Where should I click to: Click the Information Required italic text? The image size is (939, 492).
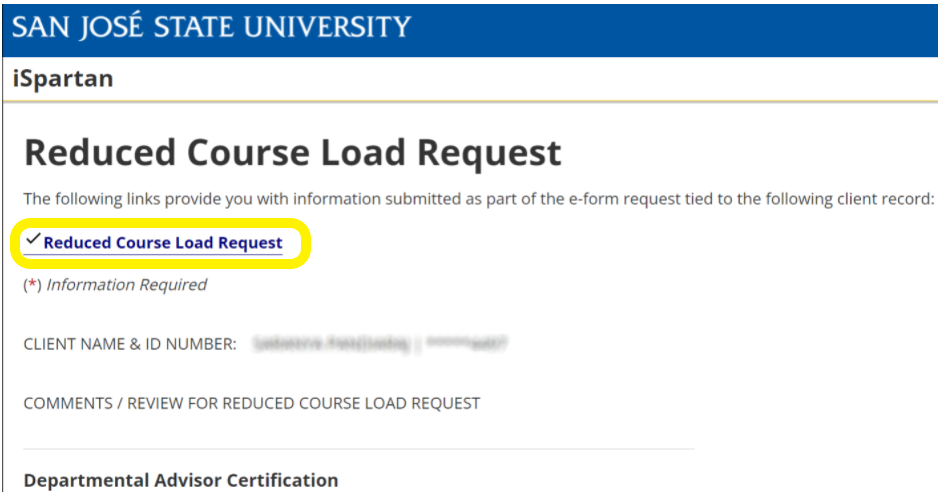126,285
